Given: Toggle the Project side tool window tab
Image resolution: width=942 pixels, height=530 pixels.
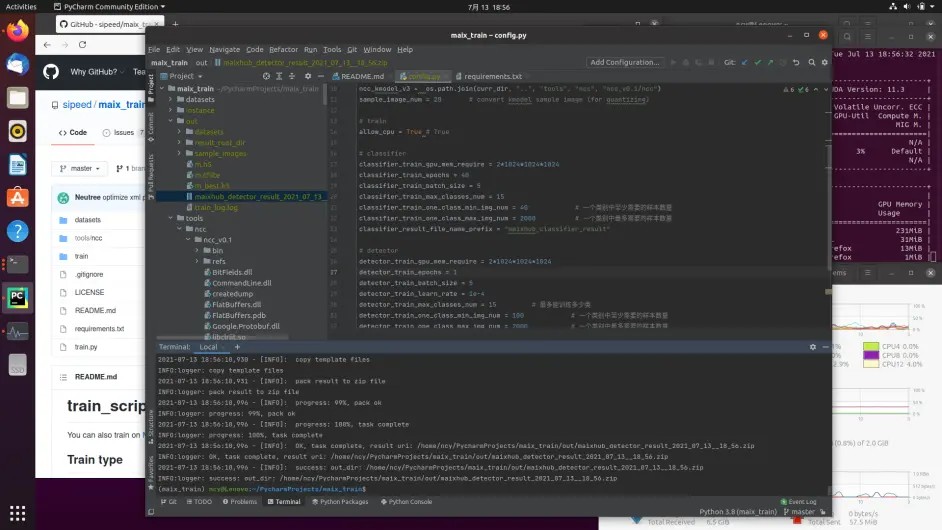Looking at the screenshot, I should 151,85.
